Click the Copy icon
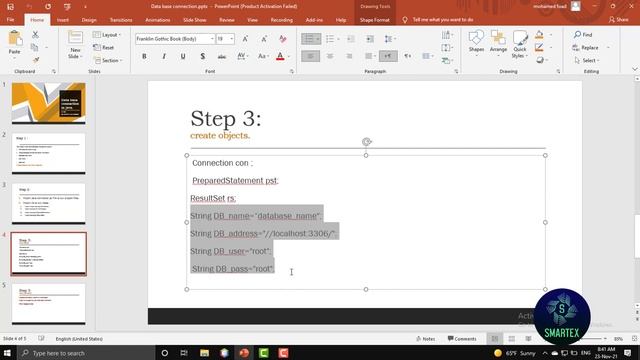The width and height of the screenshot is (640, 360). 35,47
